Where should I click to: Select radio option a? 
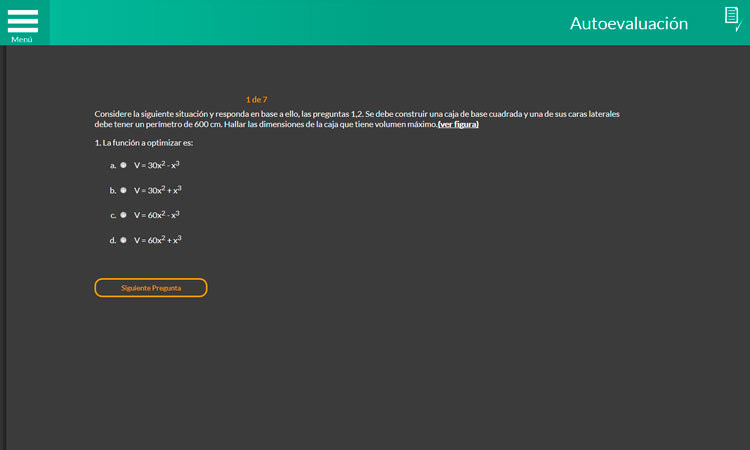pyautogui.click(x=124, y=165)
